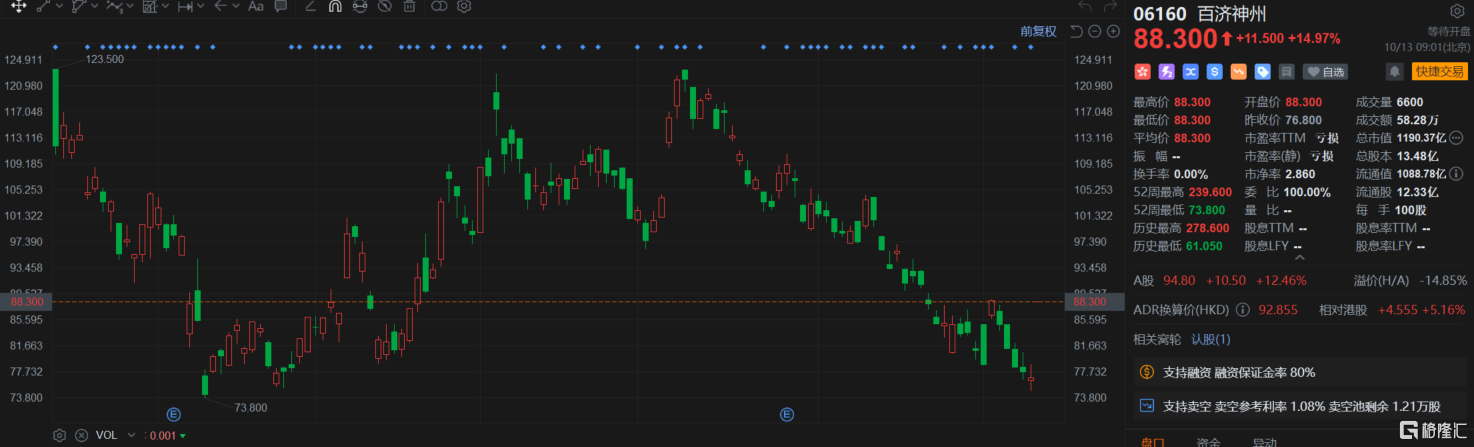Select the Aa text annotation tool
Screen dimensions: 1474x447
(255, 6)
